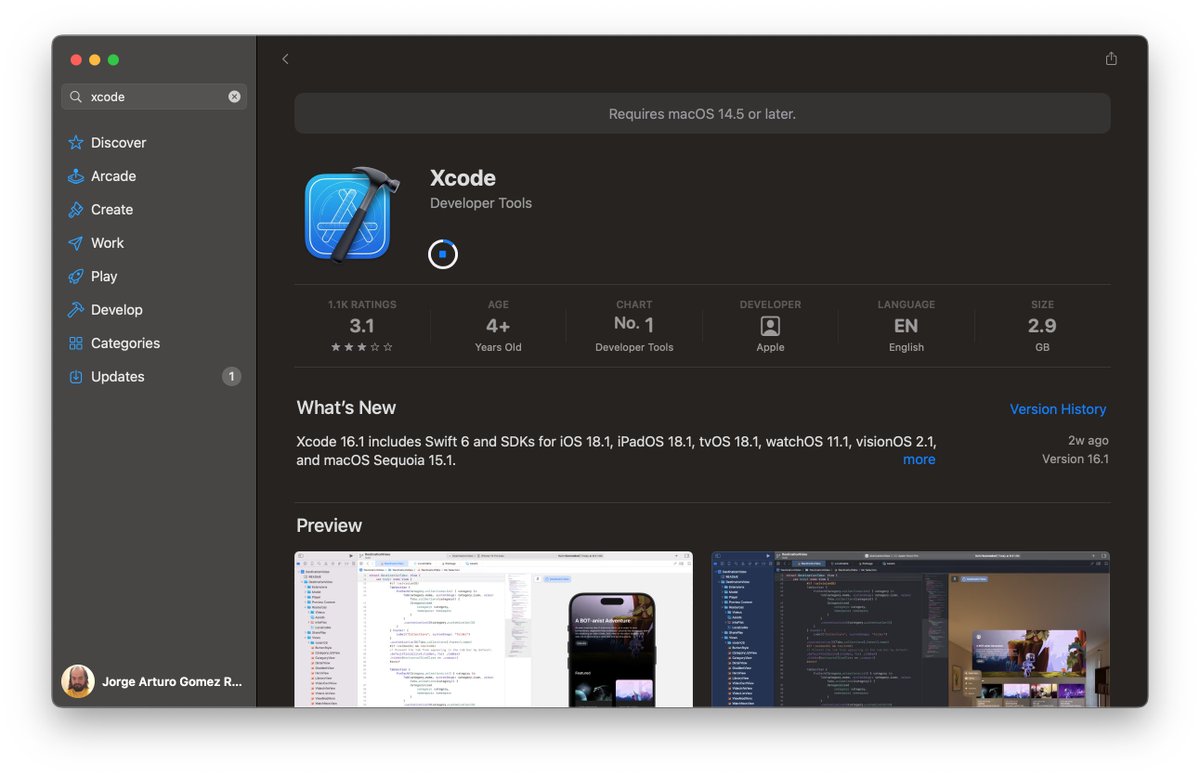Viewport: 1200px width, 776px height.
Task: Click into the xcode search field
Action: [x=154, y=97]
